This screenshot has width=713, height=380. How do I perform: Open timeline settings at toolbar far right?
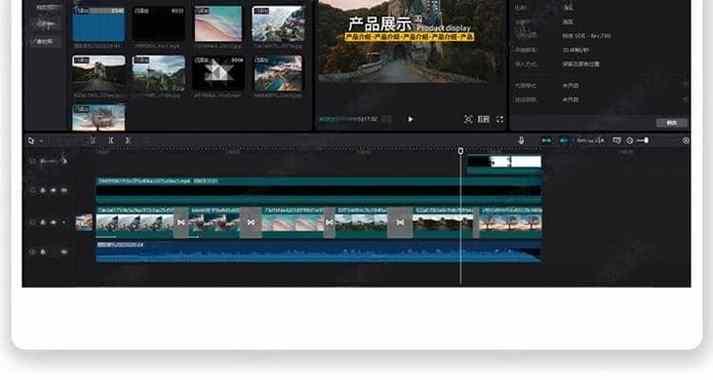coord(686,140)
